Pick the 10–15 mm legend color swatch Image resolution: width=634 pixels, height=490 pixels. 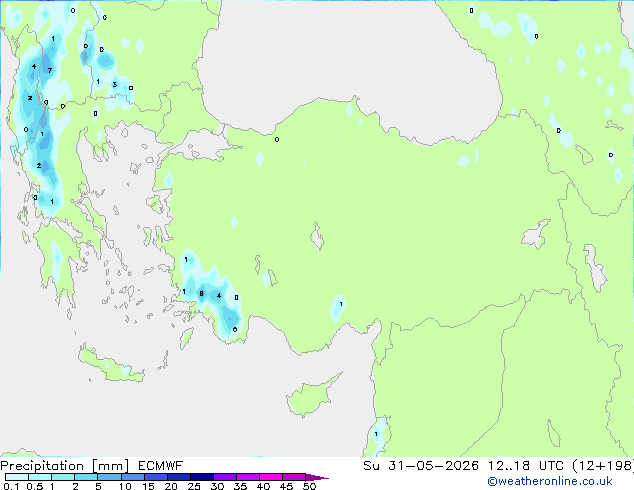coord(132,477)
